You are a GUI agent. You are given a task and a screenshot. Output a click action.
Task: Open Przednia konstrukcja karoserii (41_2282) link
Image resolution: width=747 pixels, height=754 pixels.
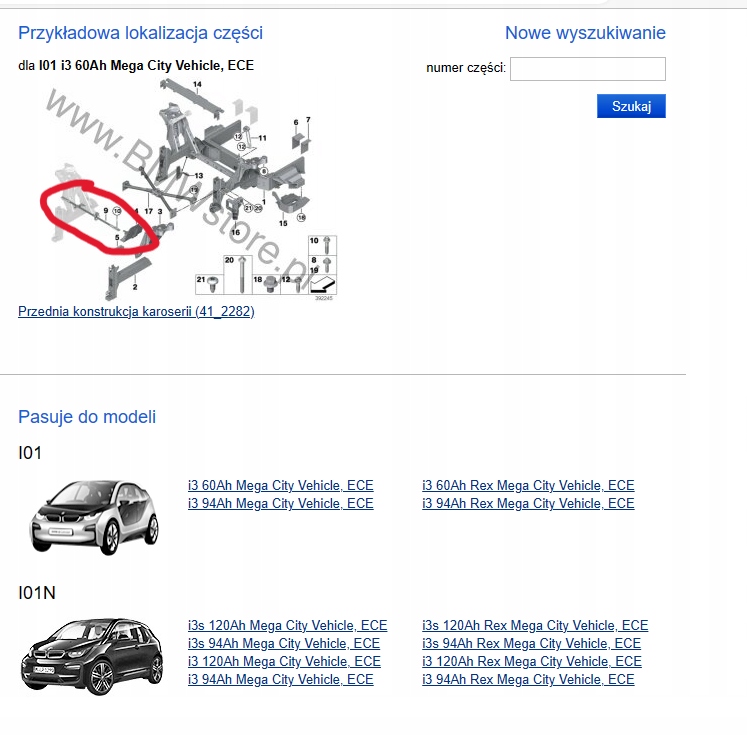136,312
